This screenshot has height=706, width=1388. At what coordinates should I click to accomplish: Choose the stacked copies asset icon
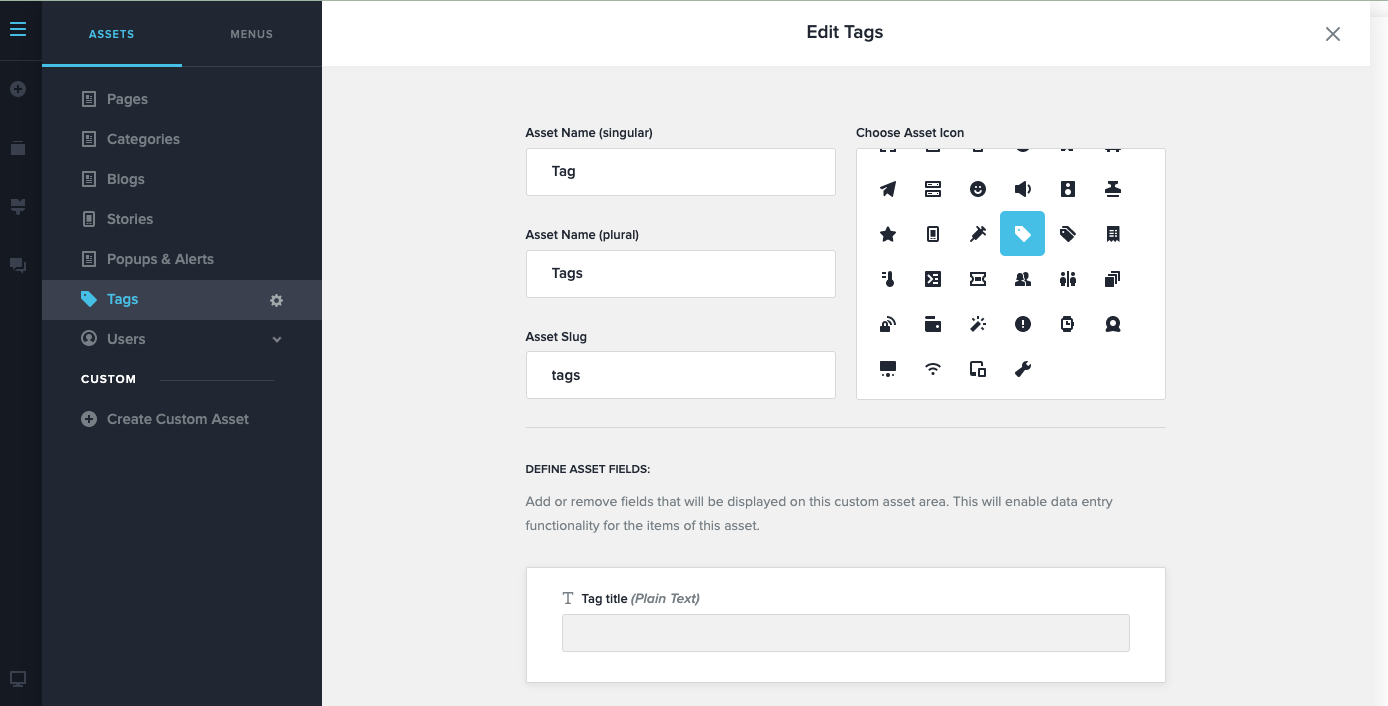click(1113, 279)
